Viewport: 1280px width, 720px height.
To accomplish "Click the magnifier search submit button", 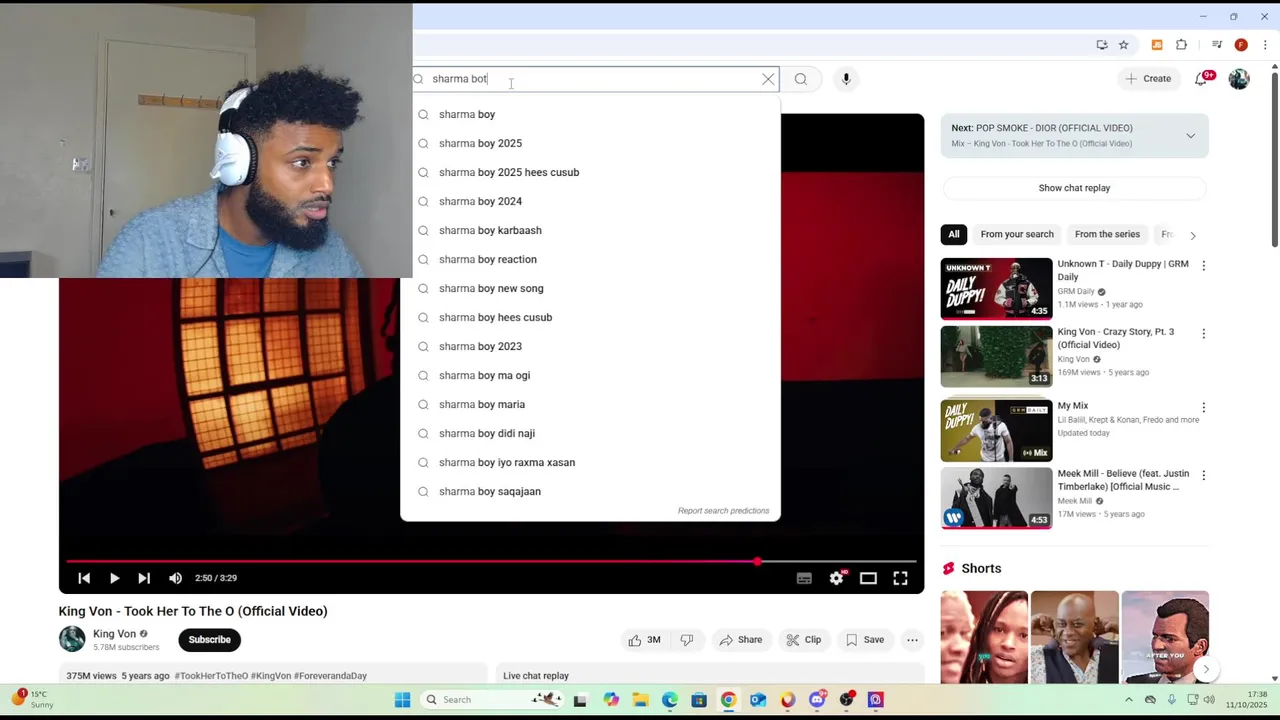I will tap(801, 79).
